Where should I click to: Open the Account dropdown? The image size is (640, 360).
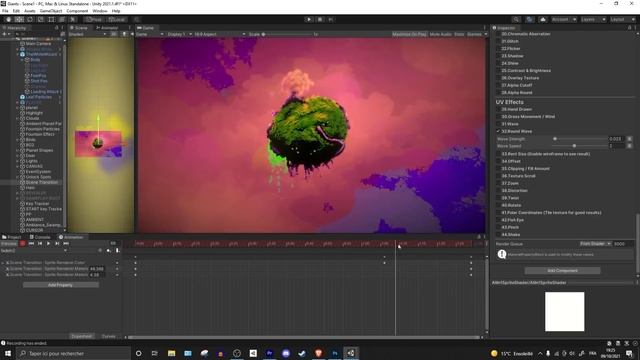point(563,19)
